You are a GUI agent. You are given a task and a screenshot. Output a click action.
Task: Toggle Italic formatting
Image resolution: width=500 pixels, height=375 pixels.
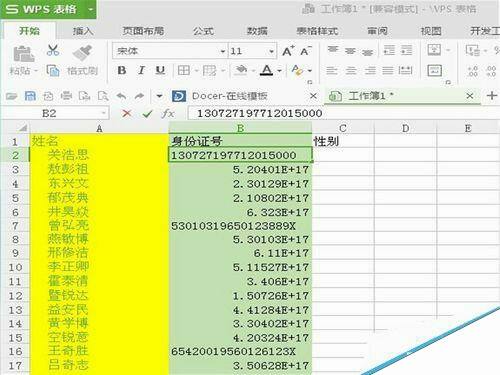141,70
